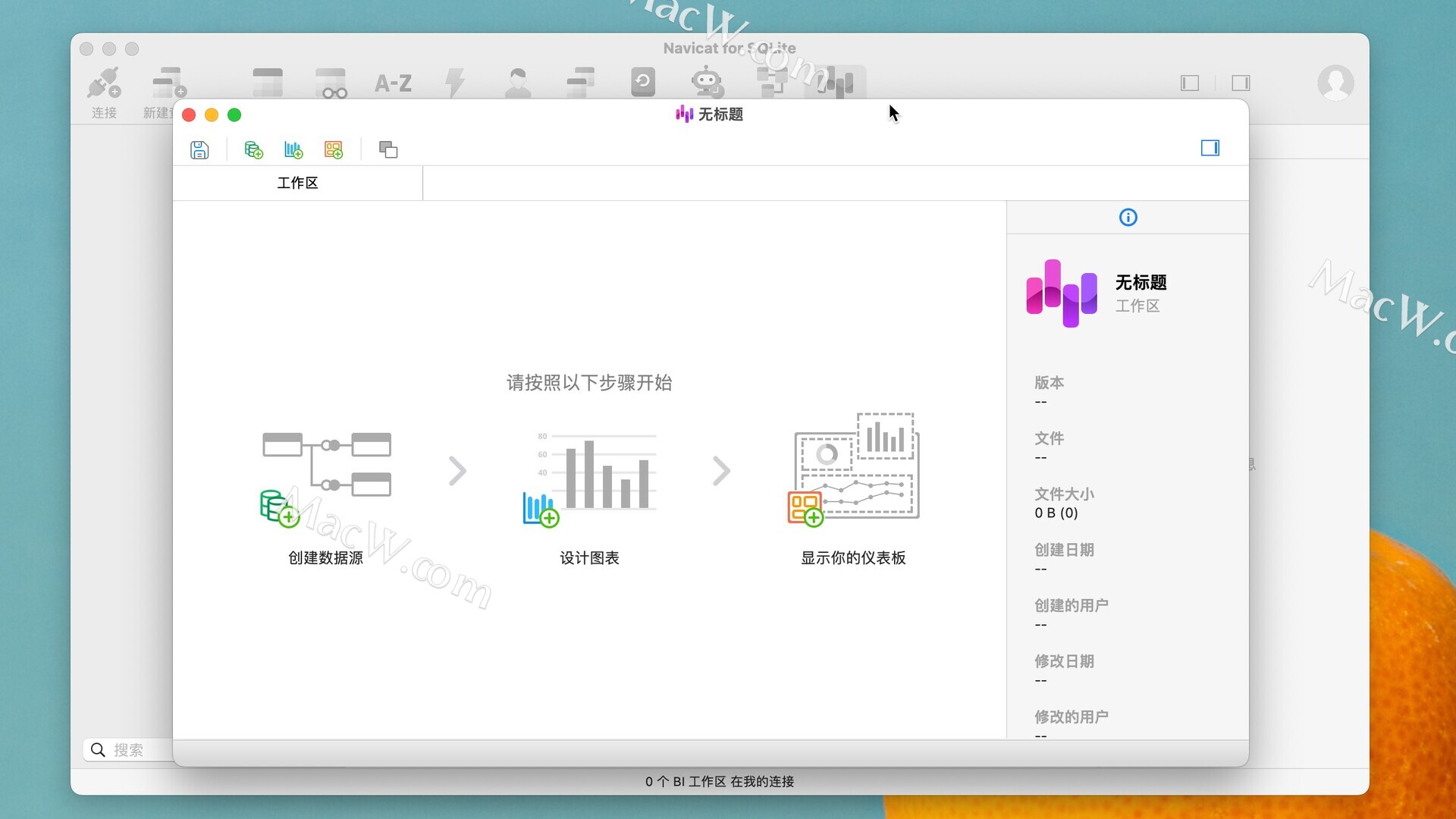This screenshot has width=1456, height=819.
Task: Click the workspace logo in info pane
Action: pos(1062,293)
